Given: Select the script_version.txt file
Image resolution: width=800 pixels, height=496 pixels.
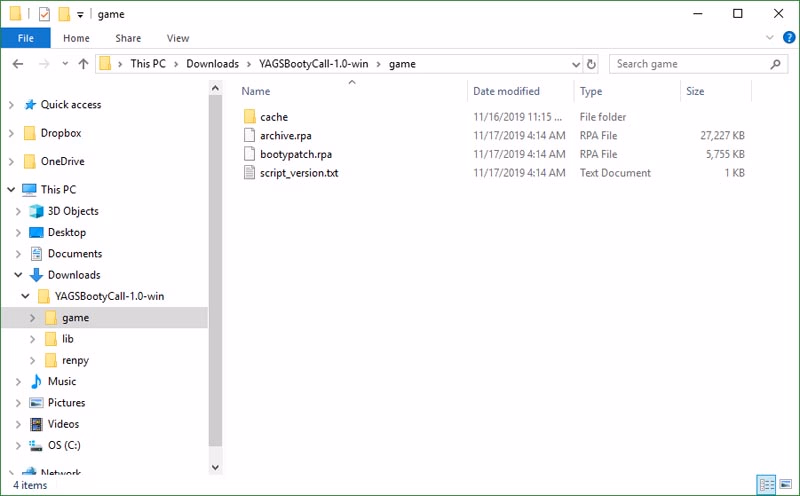Looking at the screenshot, I should tap(298, 173).
